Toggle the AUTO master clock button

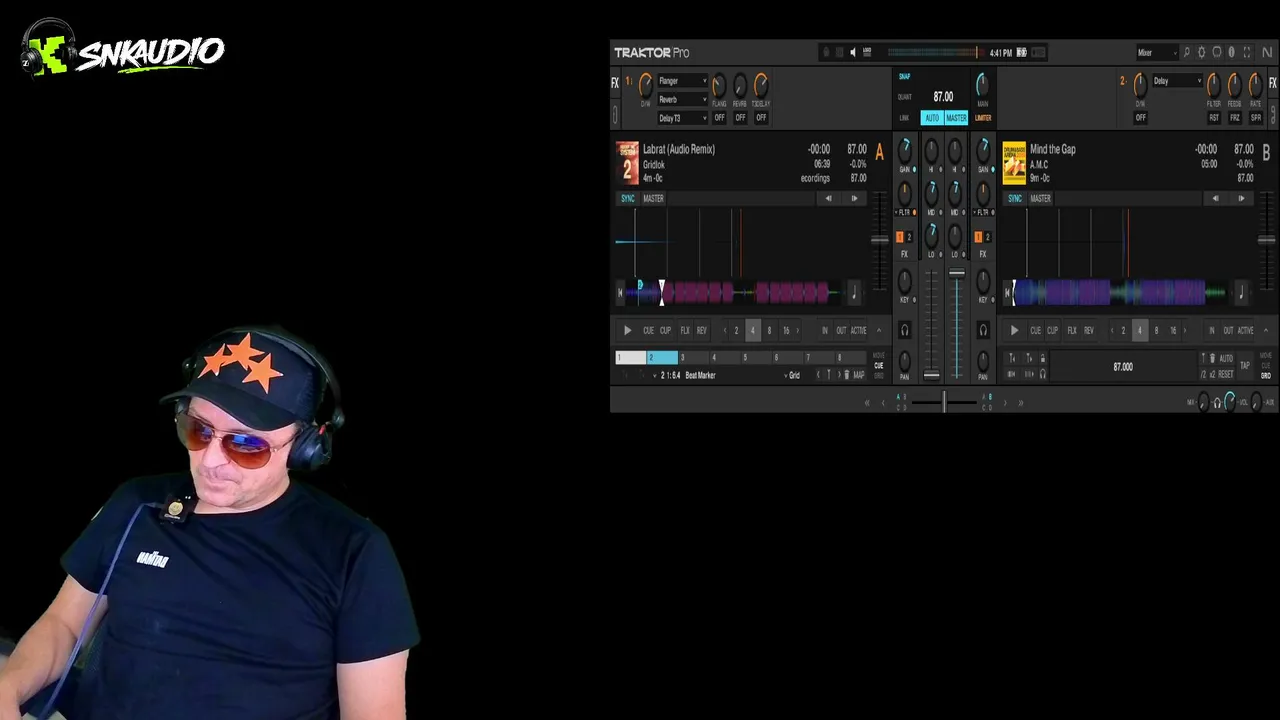point(932,118)
